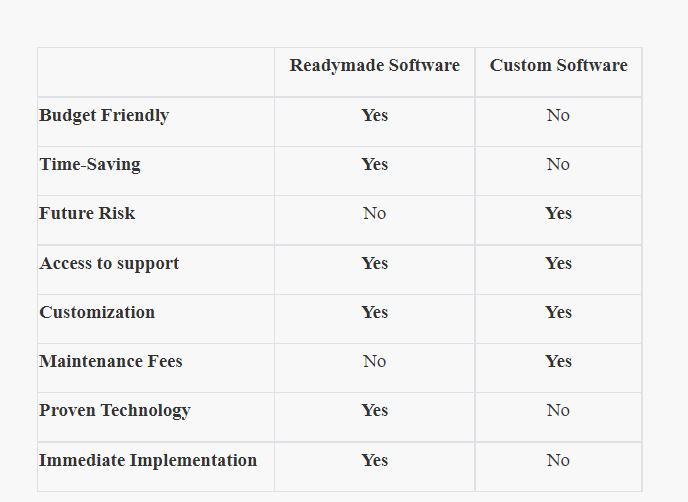Click No under Custom for Budget Friendly
The height and width of the screenshot is (502, 688).
click(x=558, y=115)
